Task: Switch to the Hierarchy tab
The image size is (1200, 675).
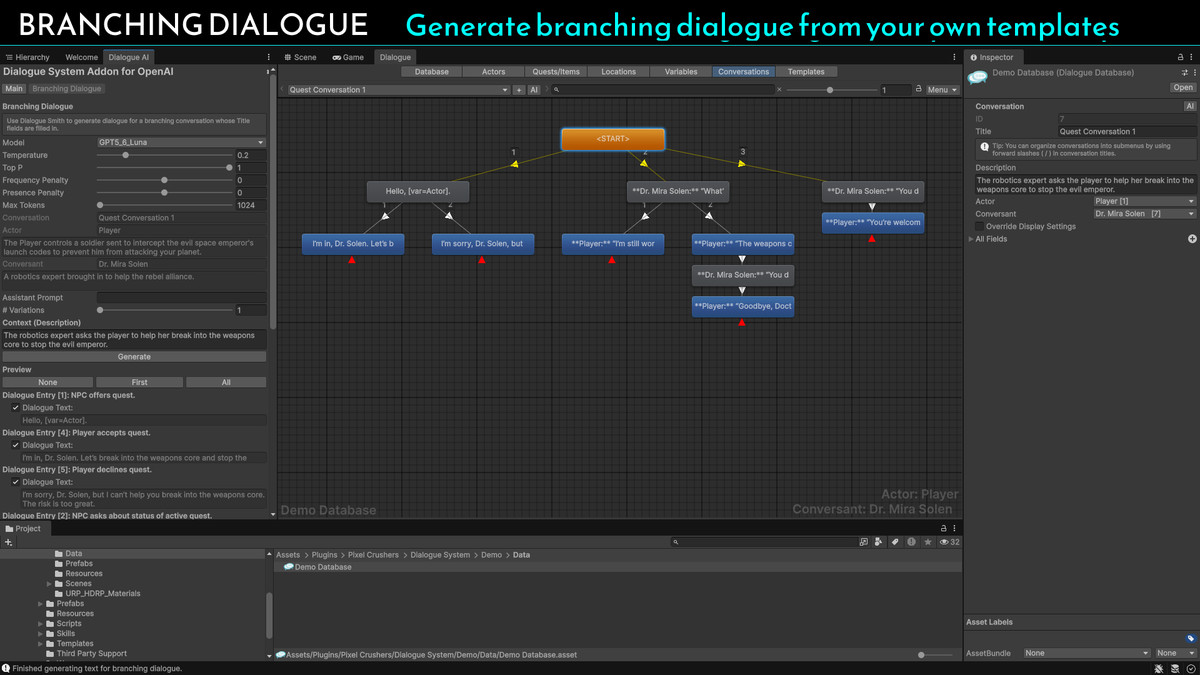Action: pyautogui.click(x=27, y=58)
